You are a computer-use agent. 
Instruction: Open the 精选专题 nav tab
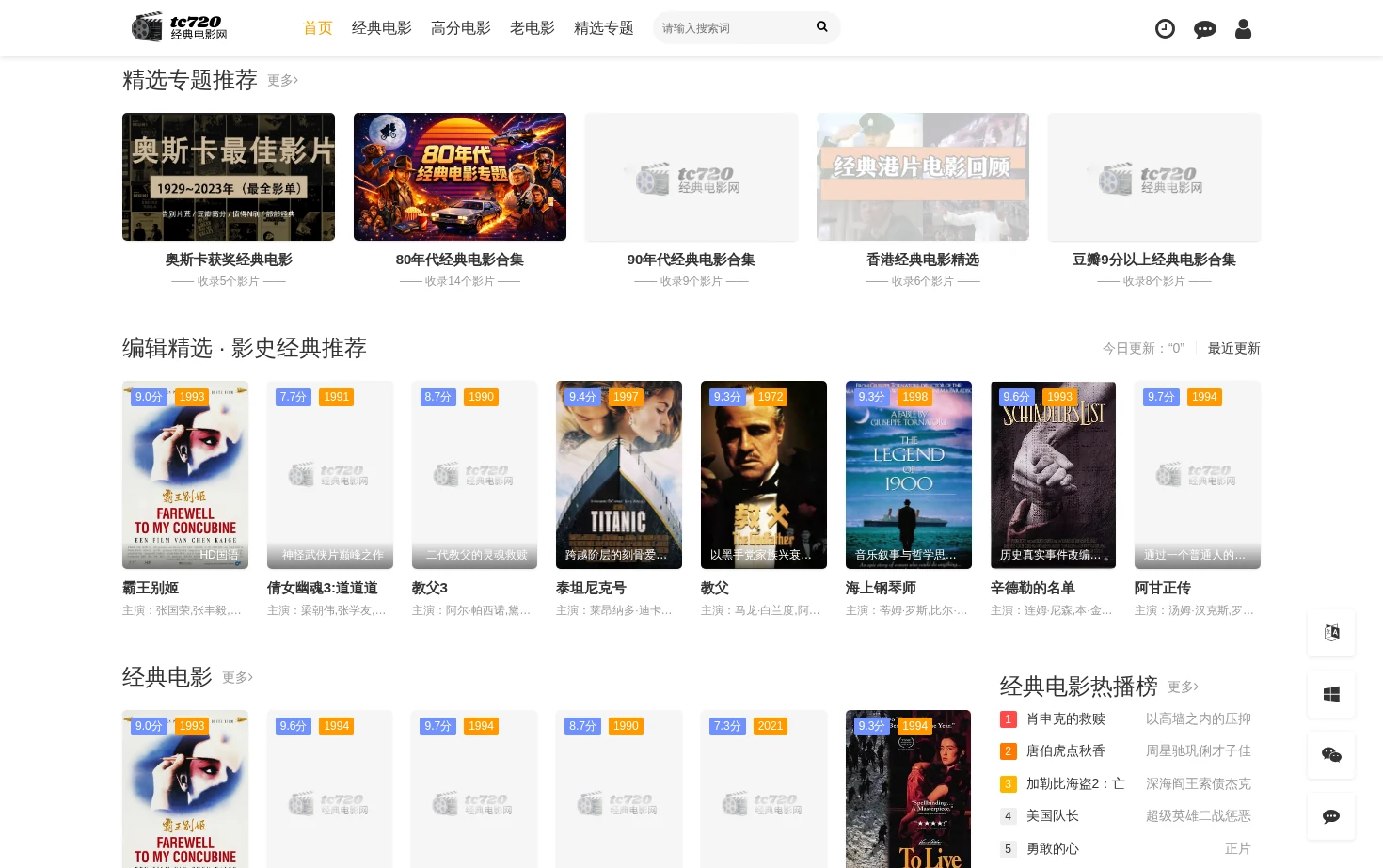[604, 28]
